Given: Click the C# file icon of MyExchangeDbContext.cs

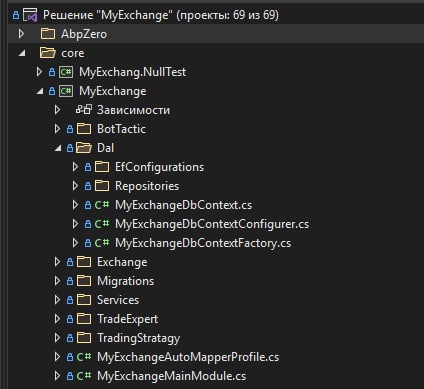Looking at the screenshot, I should pyautogui.click(x=102, y=205).
